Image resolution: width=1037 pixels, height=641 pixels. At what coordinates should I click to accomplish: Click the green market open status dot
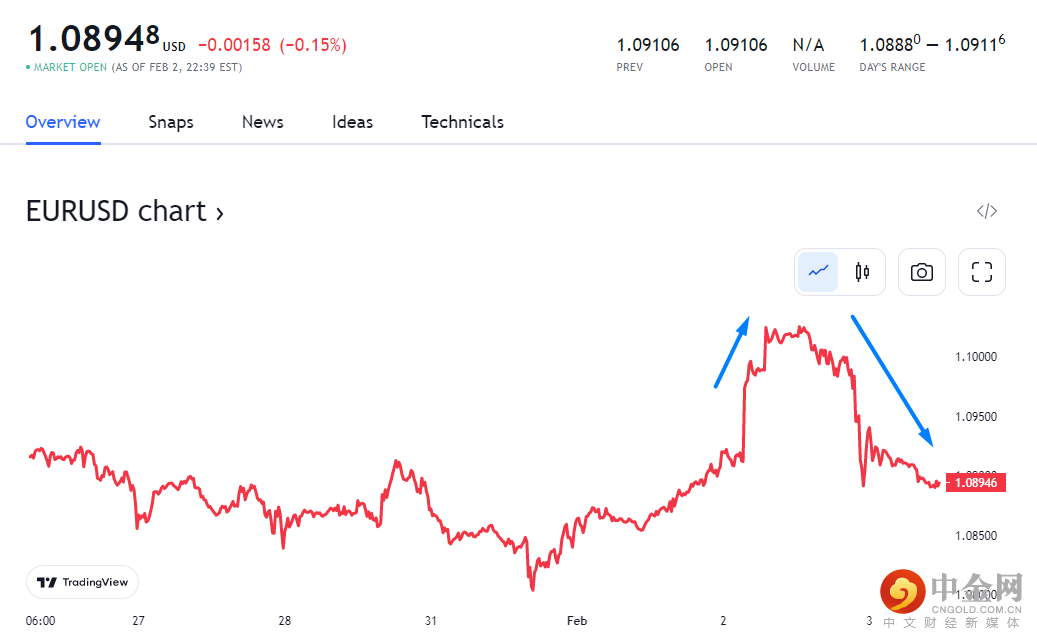(x=28, y=68)
